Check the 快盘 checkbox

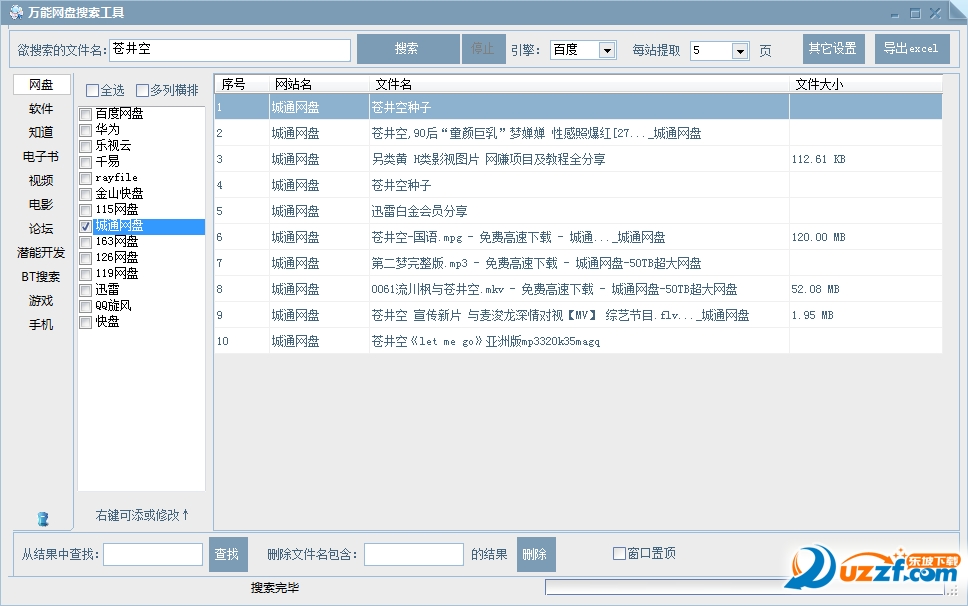[x=86, y=323]
